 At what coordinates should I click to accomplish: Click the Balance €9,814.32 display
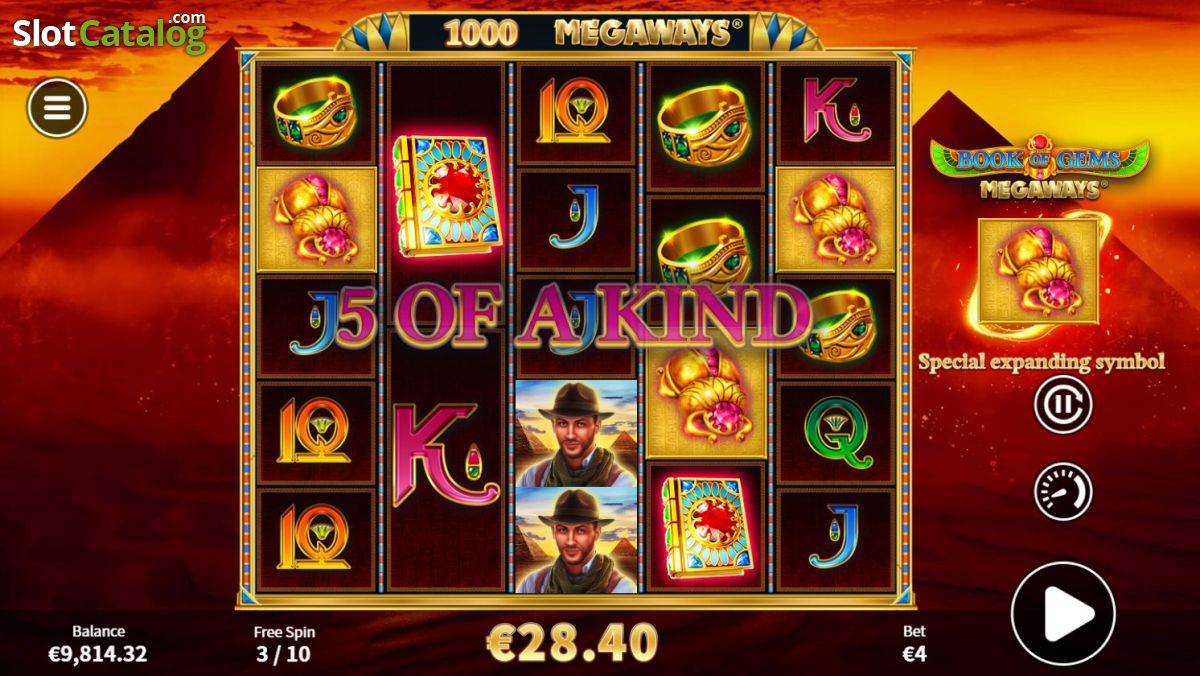[98, 643]
